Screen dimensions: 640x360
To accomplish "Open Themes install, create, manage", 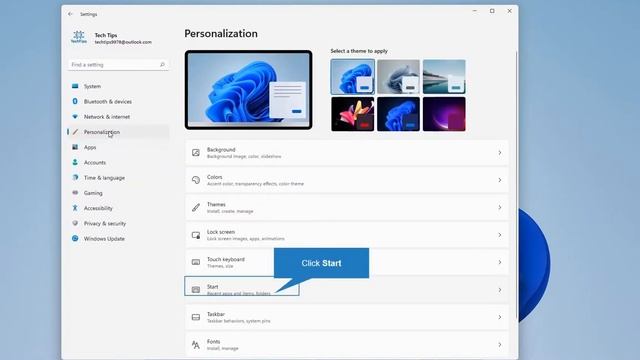I will (347, 207).
